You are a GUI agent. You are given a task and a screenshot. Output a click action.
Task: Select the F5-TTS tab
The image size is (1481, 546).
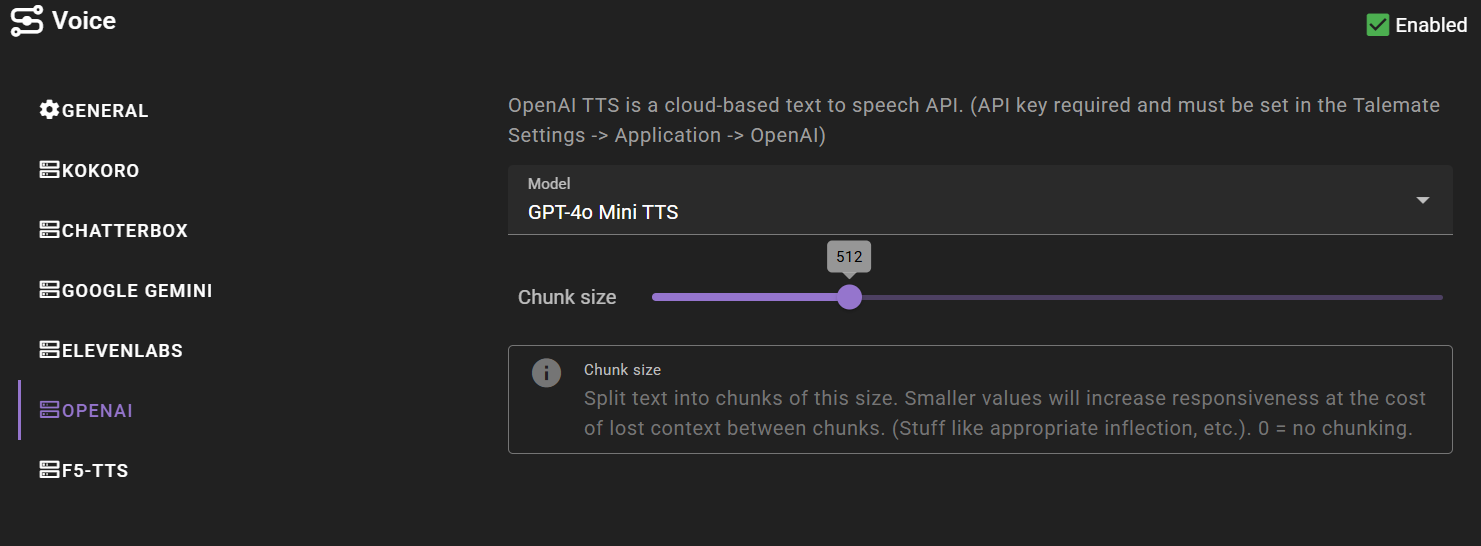pos(83,470)
